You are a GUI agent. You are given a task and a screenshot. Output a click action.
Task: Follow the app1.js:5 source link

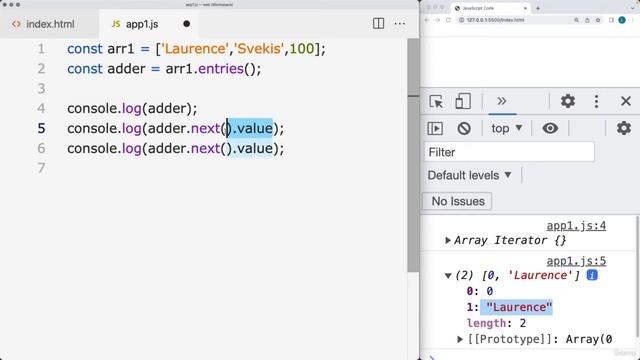(x=576, y=261)
